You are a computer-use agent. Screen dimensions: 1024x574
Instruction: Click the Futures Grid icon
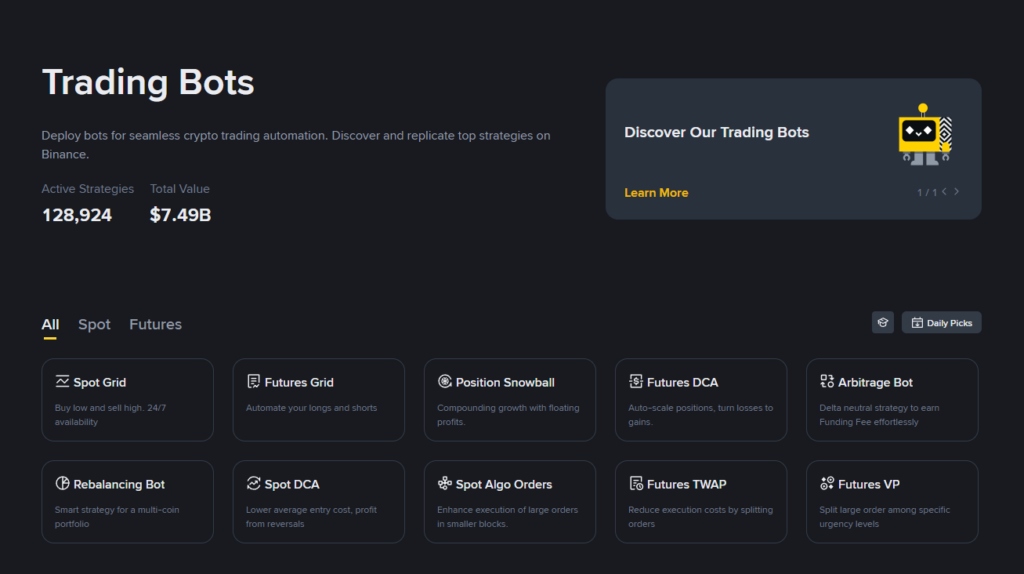pyautogui.click(x=253, y=381)
